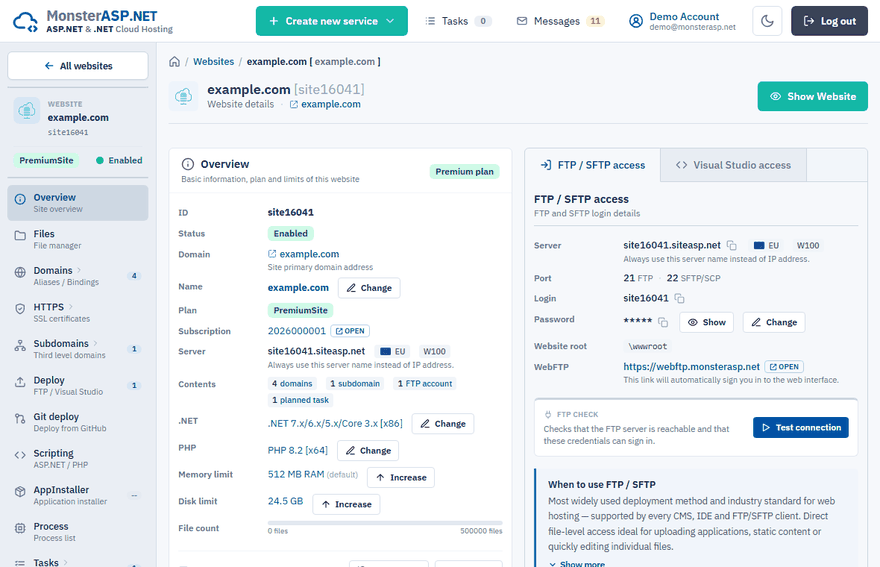
Task: Change the PHP 8.2 version
Action: pyautogui.click(x=368, y=451)
